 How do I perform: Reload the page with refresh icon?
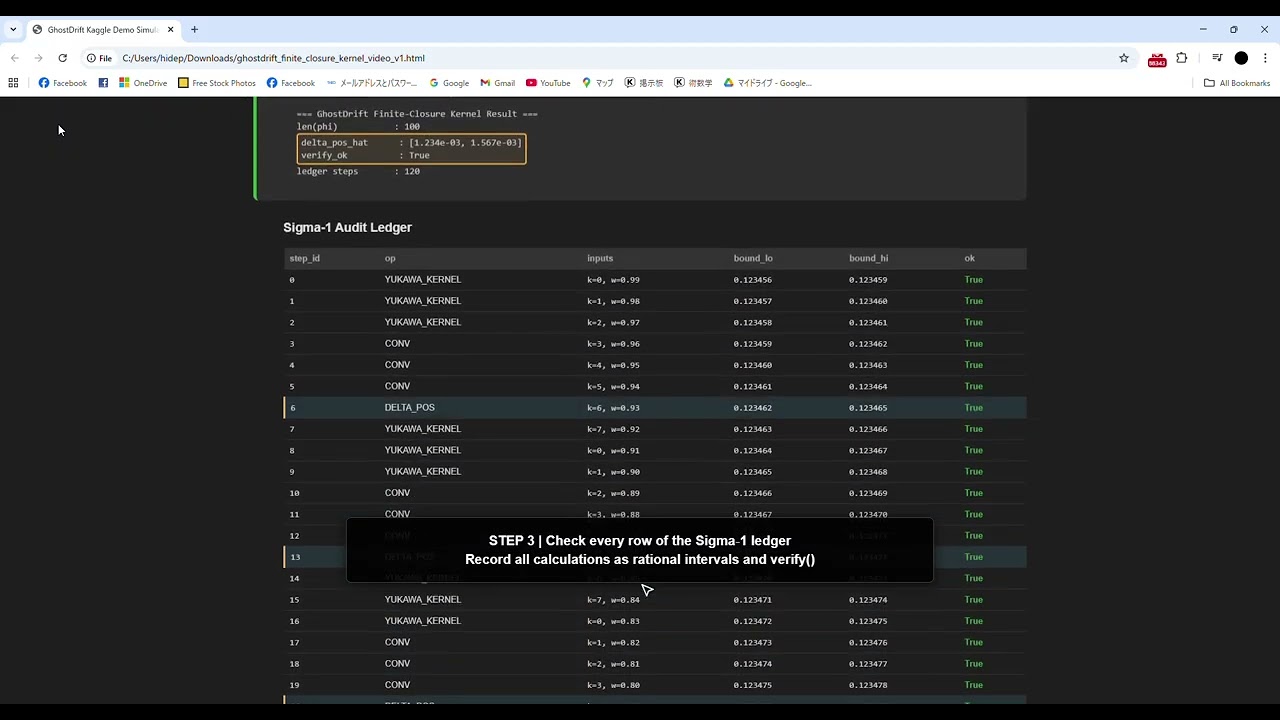[62, 58]
